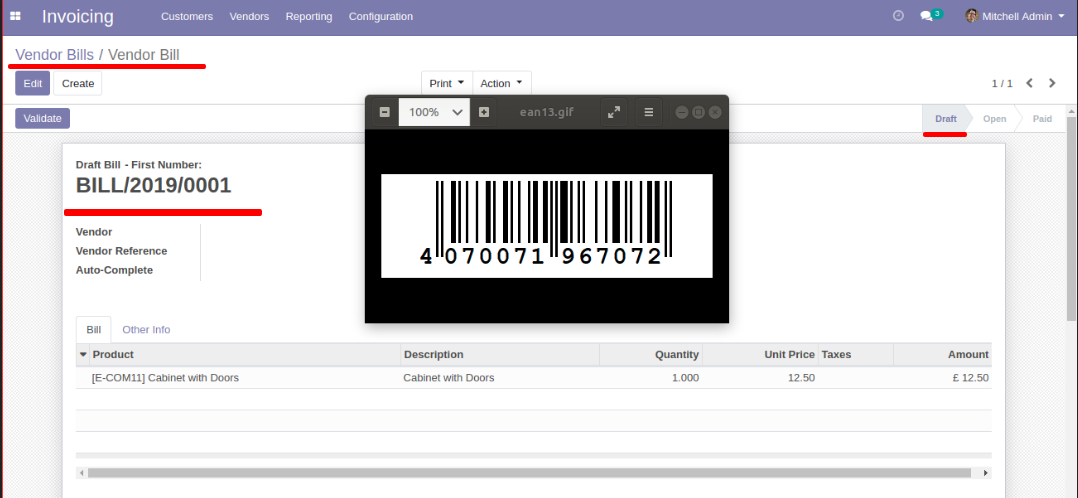Click the Vendor field label
The width and height of the screenshot is (1078, 498).
(94, 232)
